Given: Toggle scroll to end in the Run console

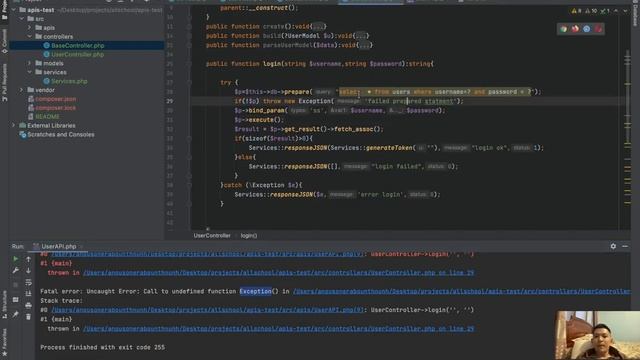Looking at the screenshot, I should click(28, 293).
